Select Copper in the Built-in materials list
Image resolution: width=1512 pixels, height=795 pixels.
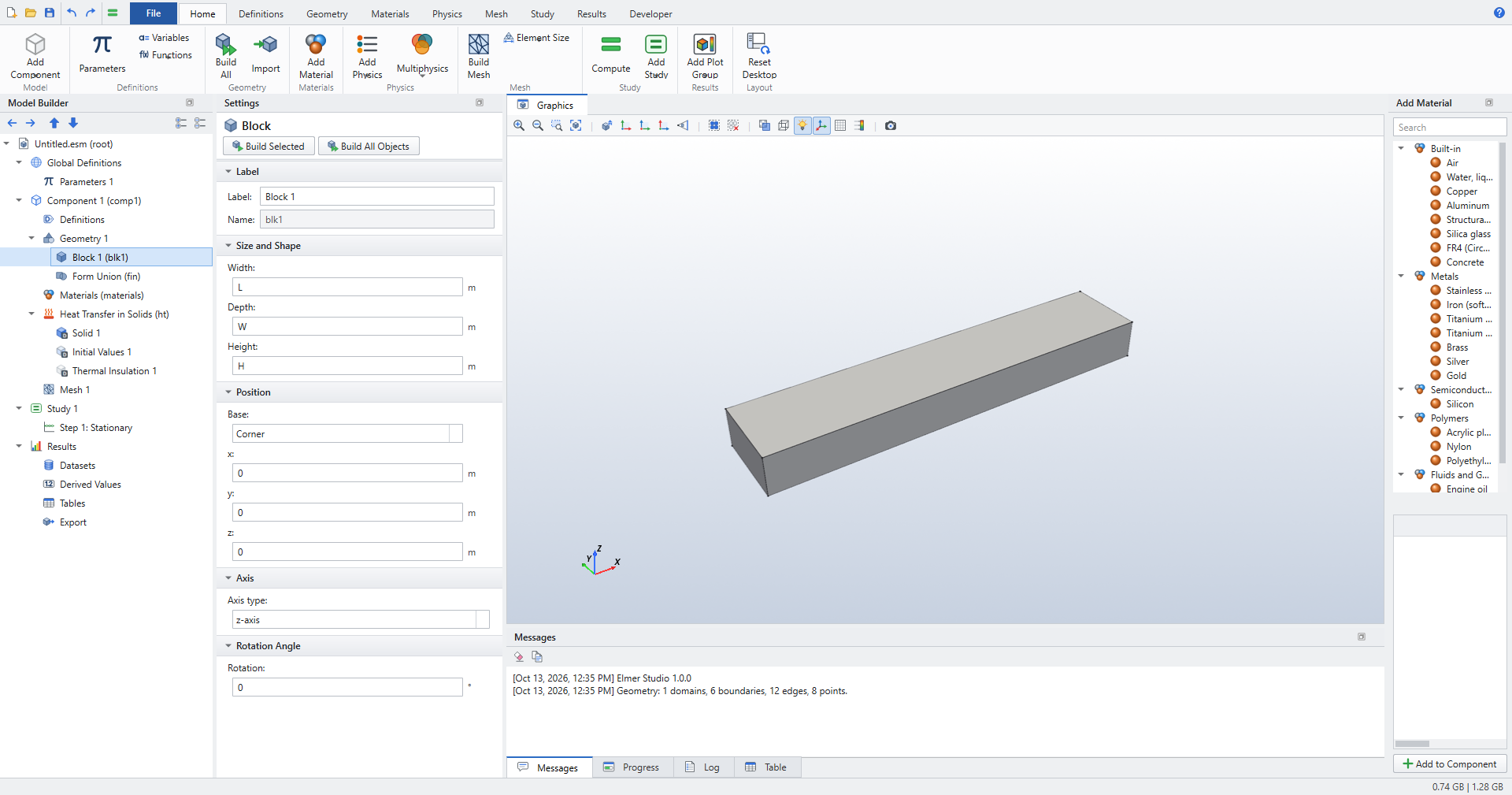(x=1462, y=191)
